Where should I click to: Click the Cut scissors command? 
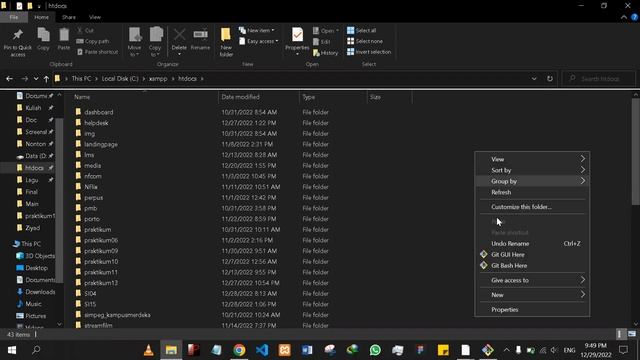click(x=85, y=31)
